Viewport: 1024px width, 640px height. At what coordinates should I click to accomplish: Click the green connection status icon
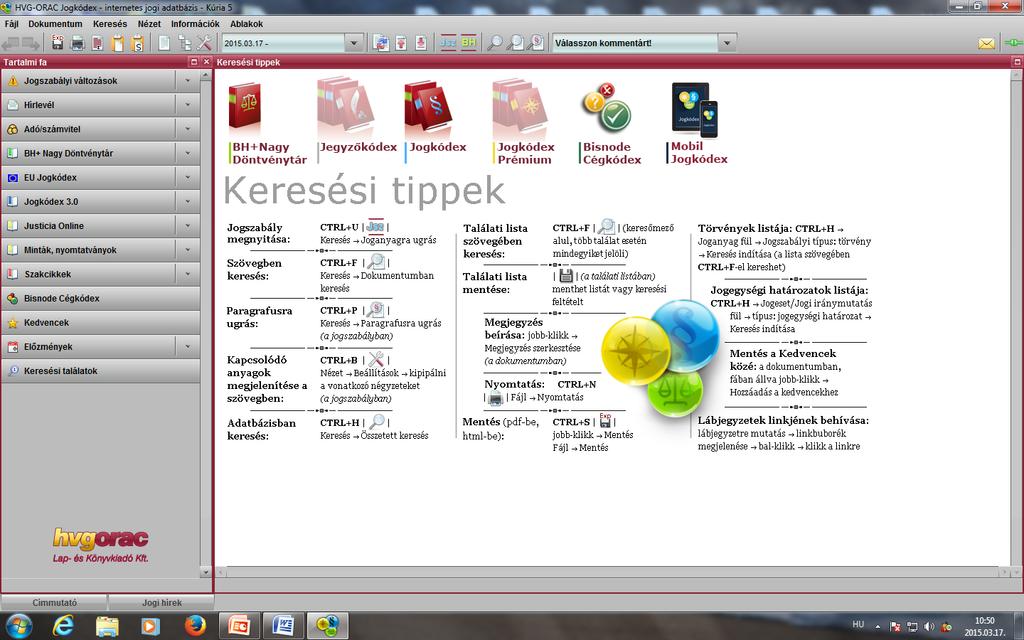pos(1013,42)
